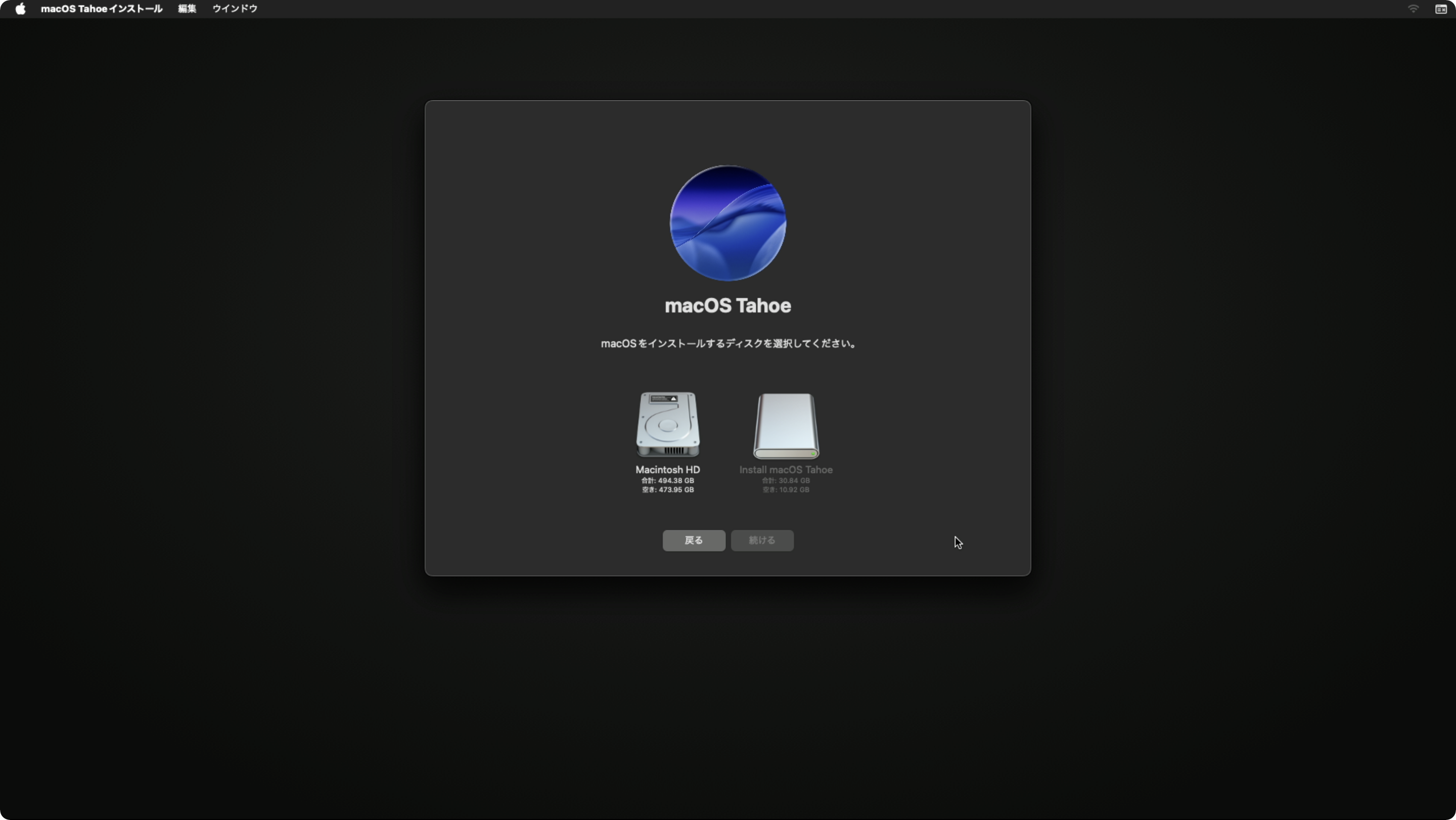Click the 合計: 494.38 GB text
The height and width of the screenshot is (820, 1456).
point(667,481)
